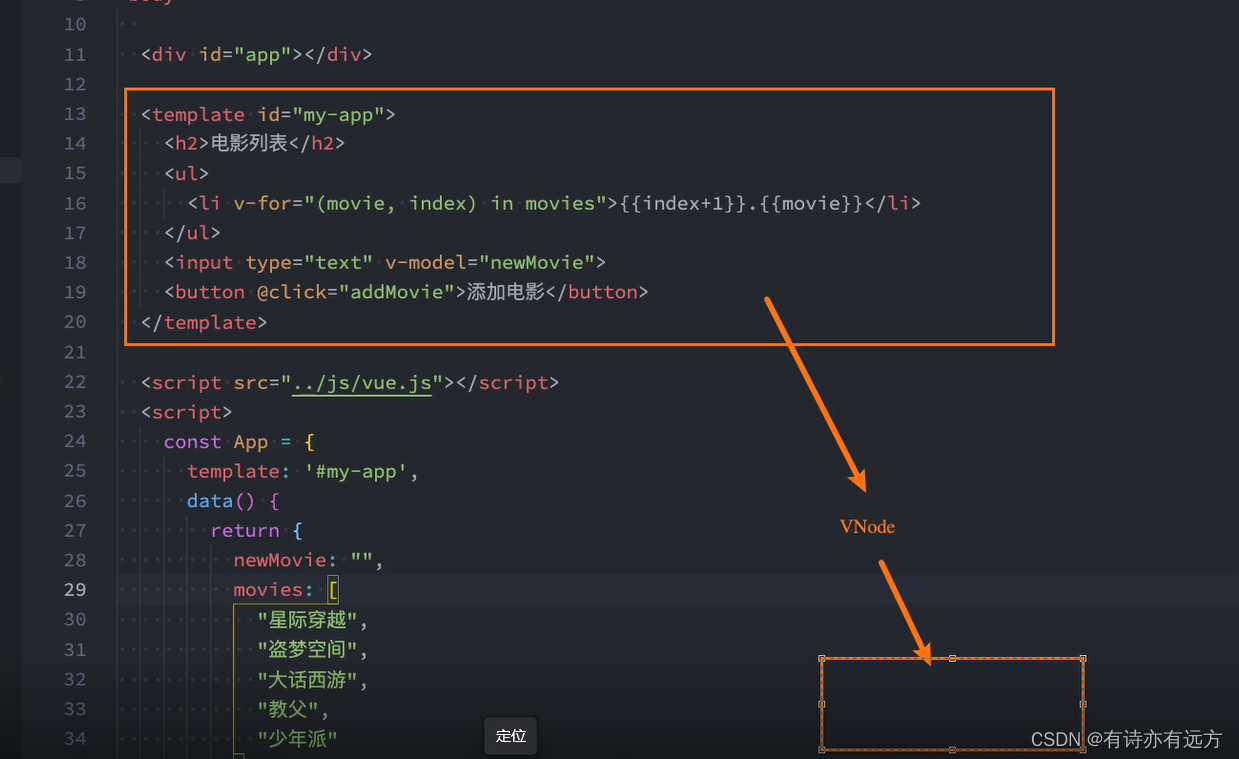The width and height of the screenshot is (1239, 759).
Task: Click the newMovie: "" property line
Action: pyautogui.click(x=309, y=561)
